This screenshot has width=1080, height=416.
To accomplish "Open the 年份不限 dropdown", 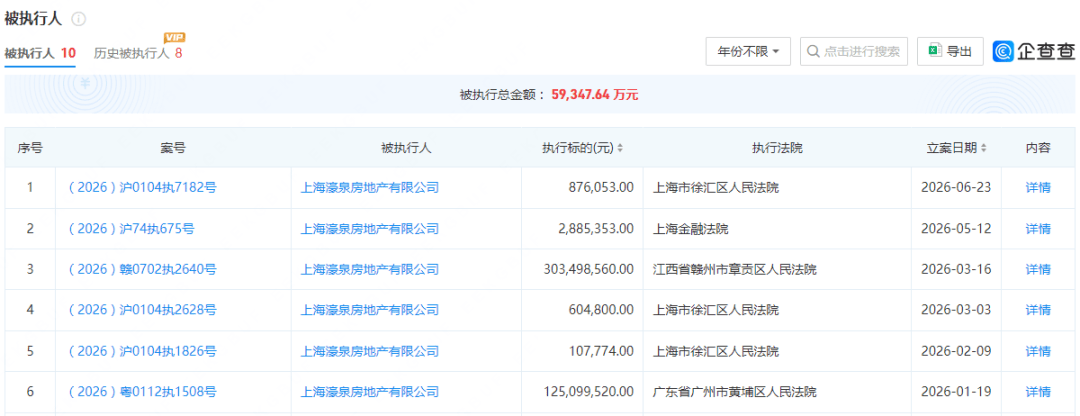I will (749, 52).
